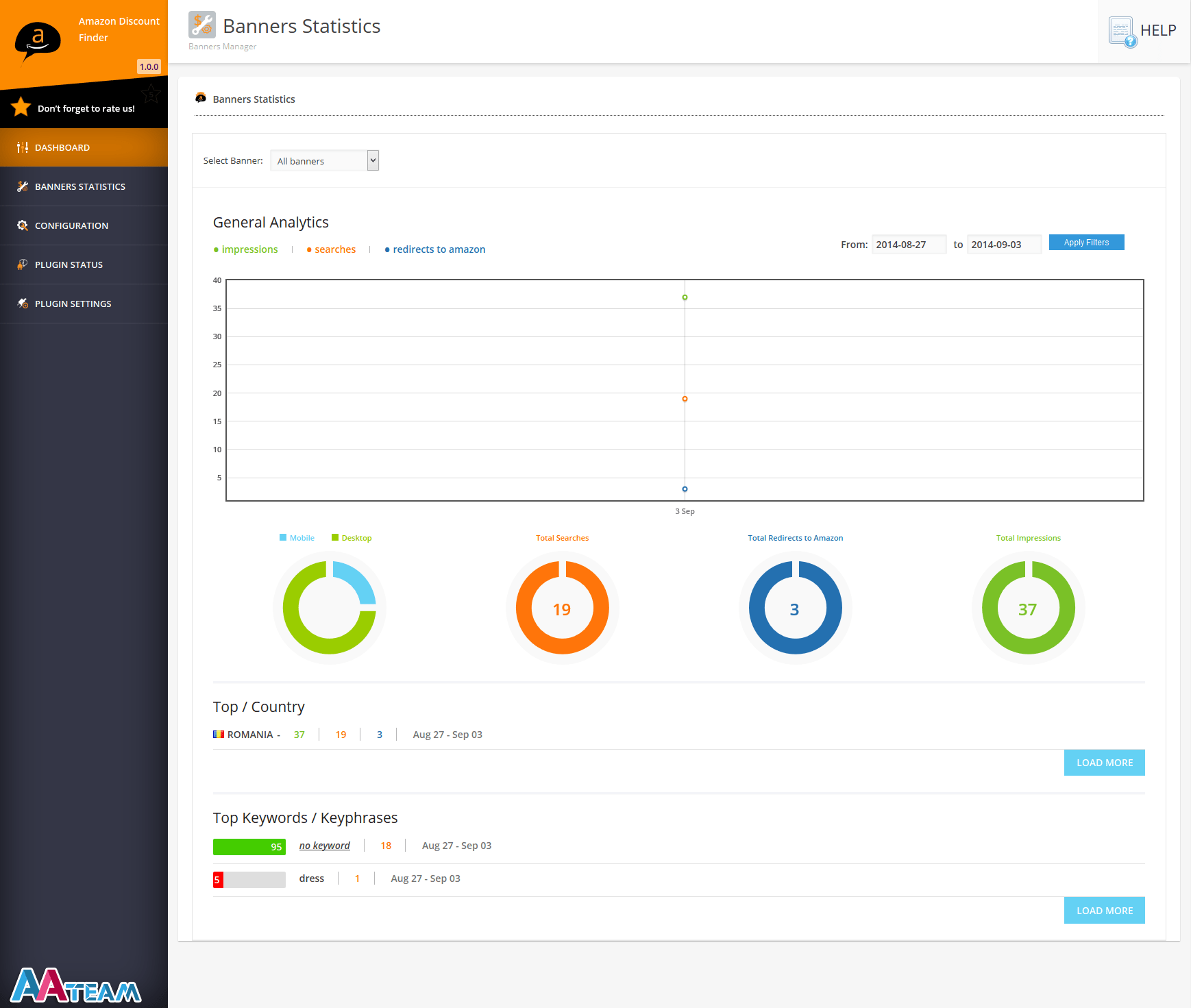Open Plugin Status page
This screenshot has height=1008, width=1191.
coord(84,265)
